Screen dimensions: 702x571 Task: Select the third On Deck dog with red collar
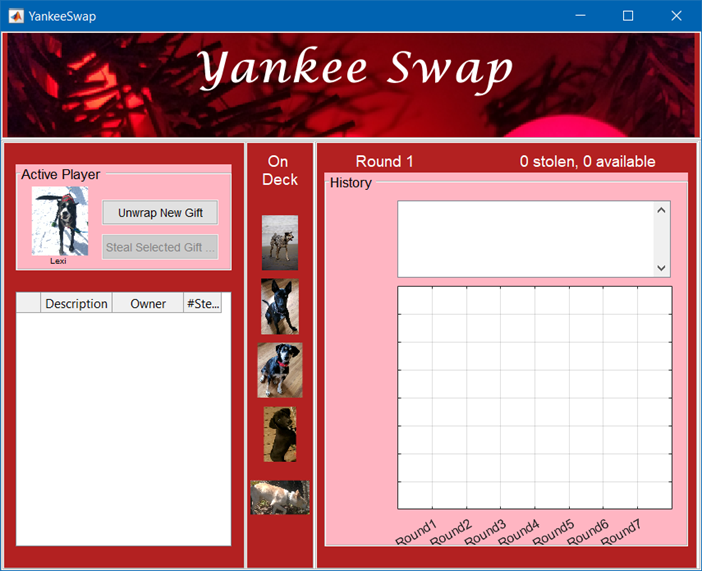pos(280,370)
